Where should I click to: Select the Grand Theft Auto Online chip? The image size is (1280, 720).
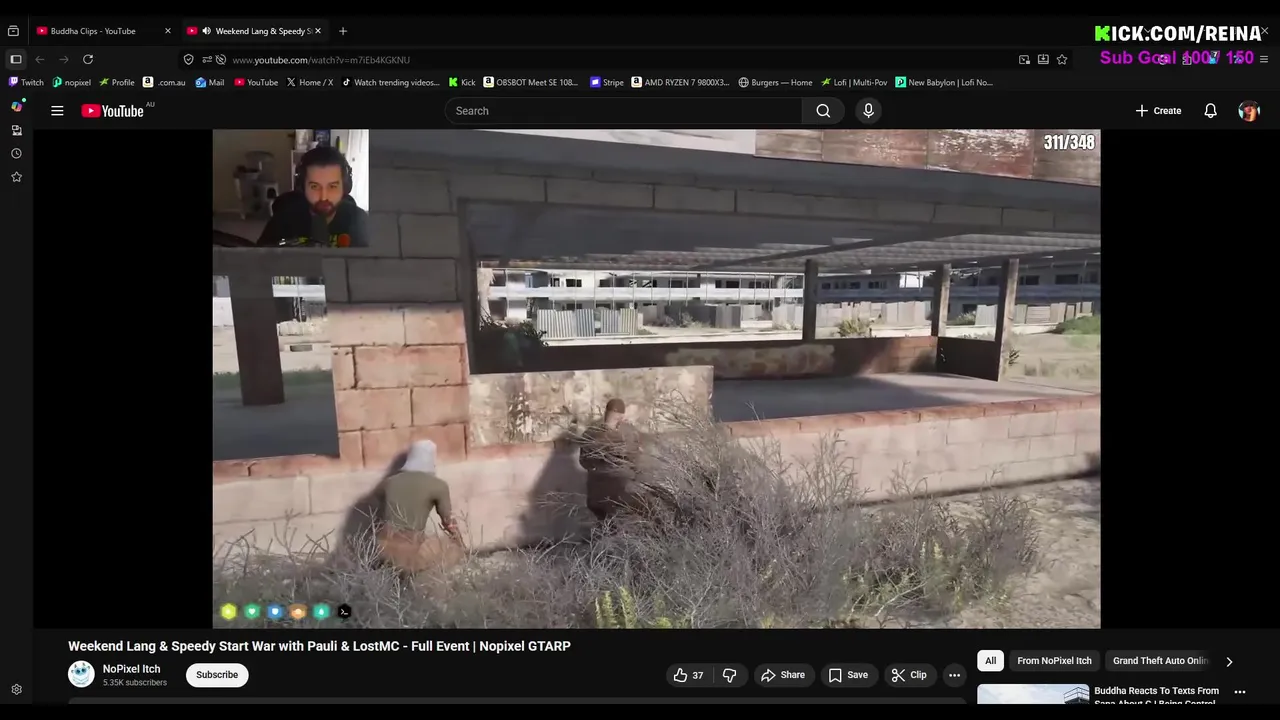coord(1161,661)
